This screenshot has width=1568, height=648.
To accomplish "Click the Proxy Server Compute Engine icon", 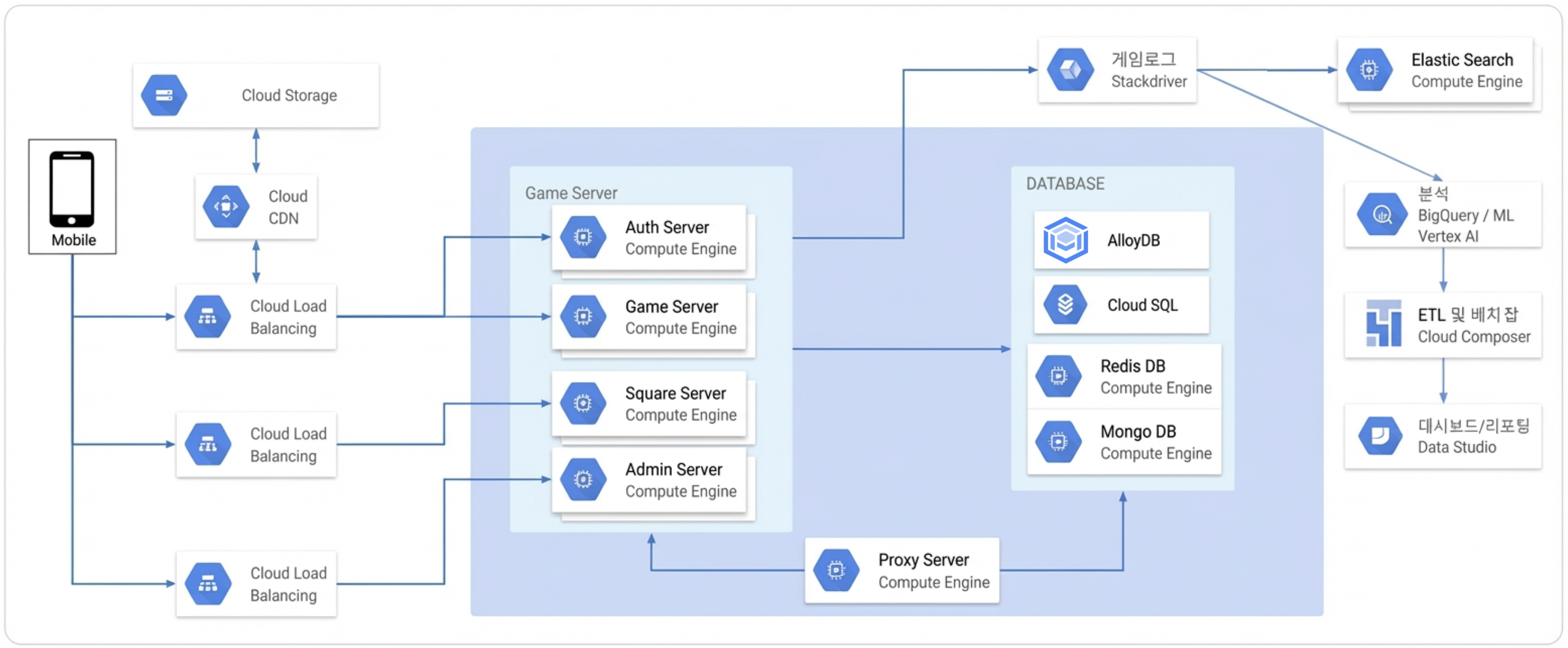I will pos(836,571).
